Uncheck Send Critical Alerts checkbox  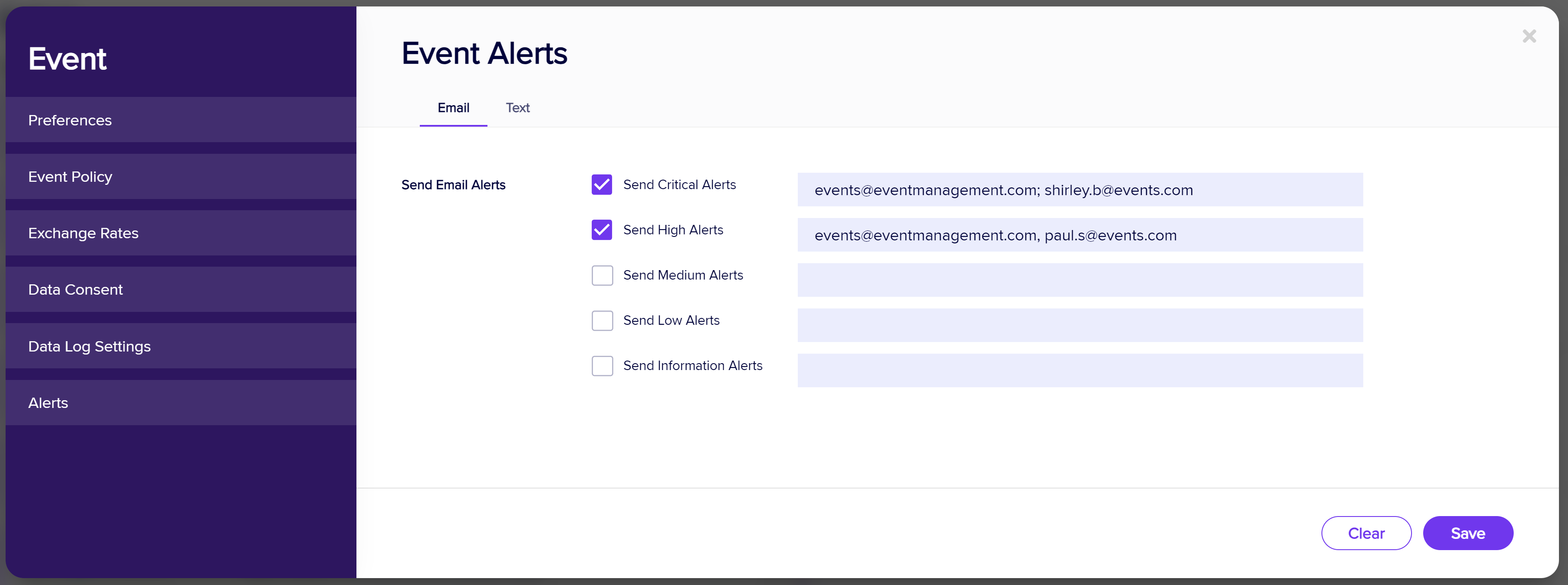coord(601,184)
